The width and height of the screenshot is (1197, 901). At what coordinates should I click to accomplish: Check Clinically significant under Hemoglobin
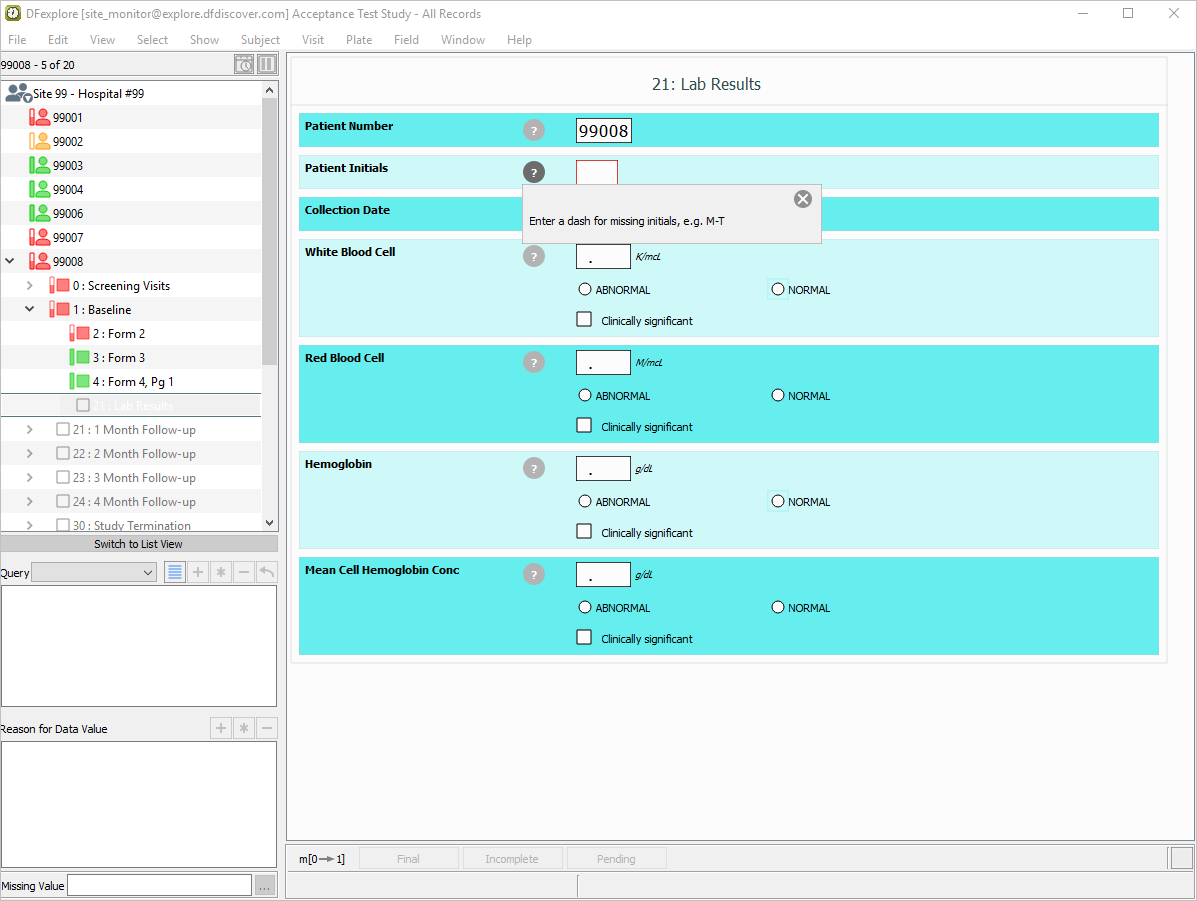coord(584,532)
